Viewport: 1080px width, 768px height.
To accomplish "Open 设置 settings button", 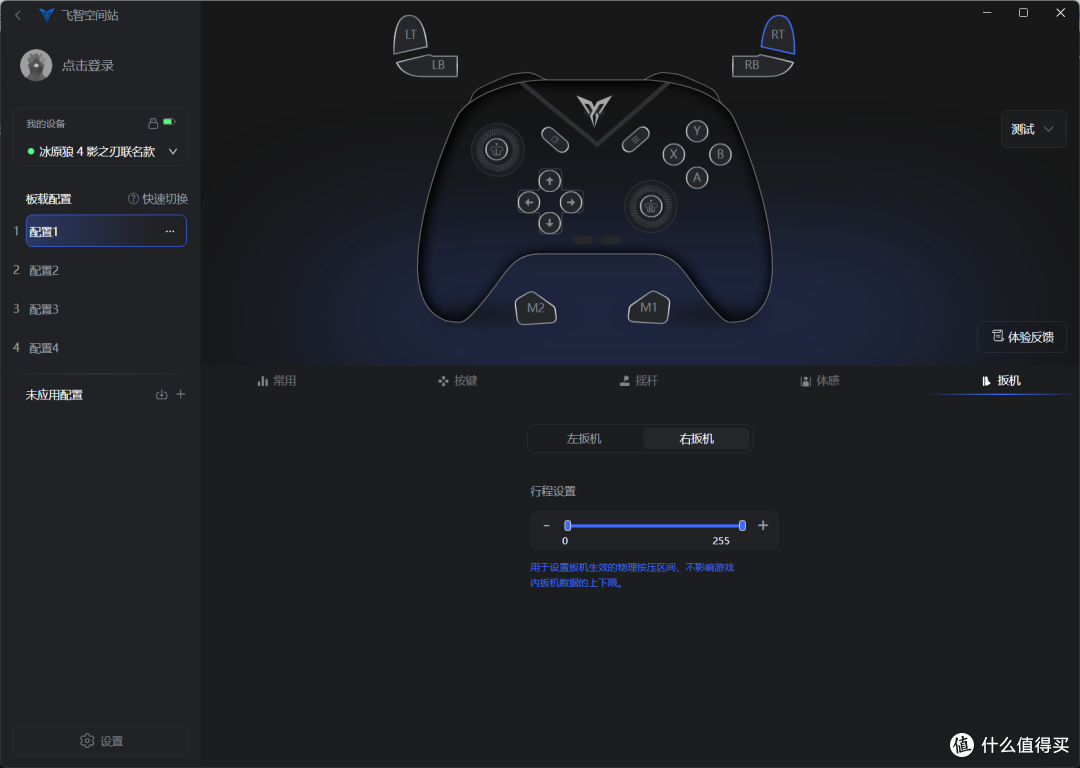I will click(x=101, y=741).
